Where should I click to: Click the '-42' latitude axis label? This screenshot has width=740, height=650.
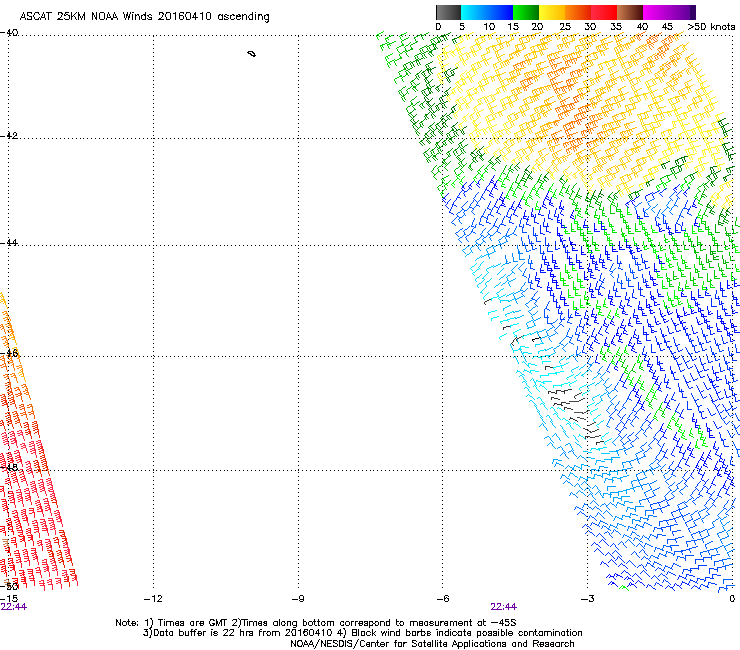click(9, 135)
